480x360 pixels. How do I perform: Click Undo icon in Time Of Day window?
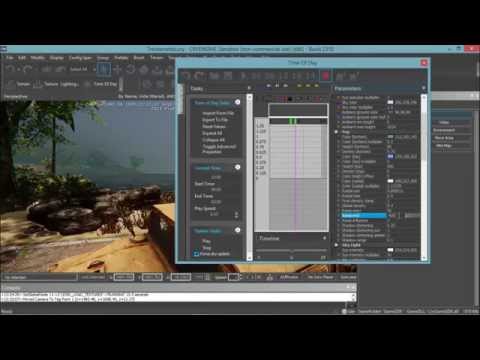point(186,76)
